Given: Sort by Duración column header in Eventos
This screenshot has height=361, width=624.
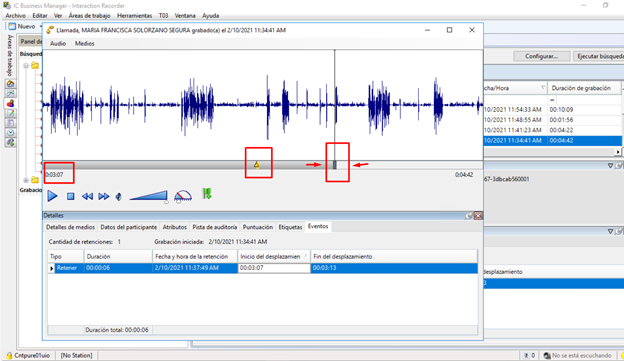Looking at the screenshot, I should click(118, 257).
